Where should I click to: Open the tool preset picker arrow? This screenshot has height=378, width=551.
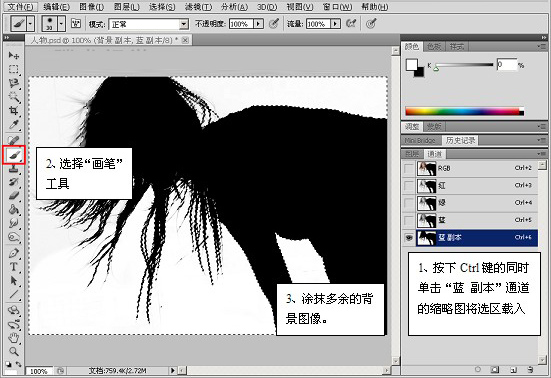31,24
